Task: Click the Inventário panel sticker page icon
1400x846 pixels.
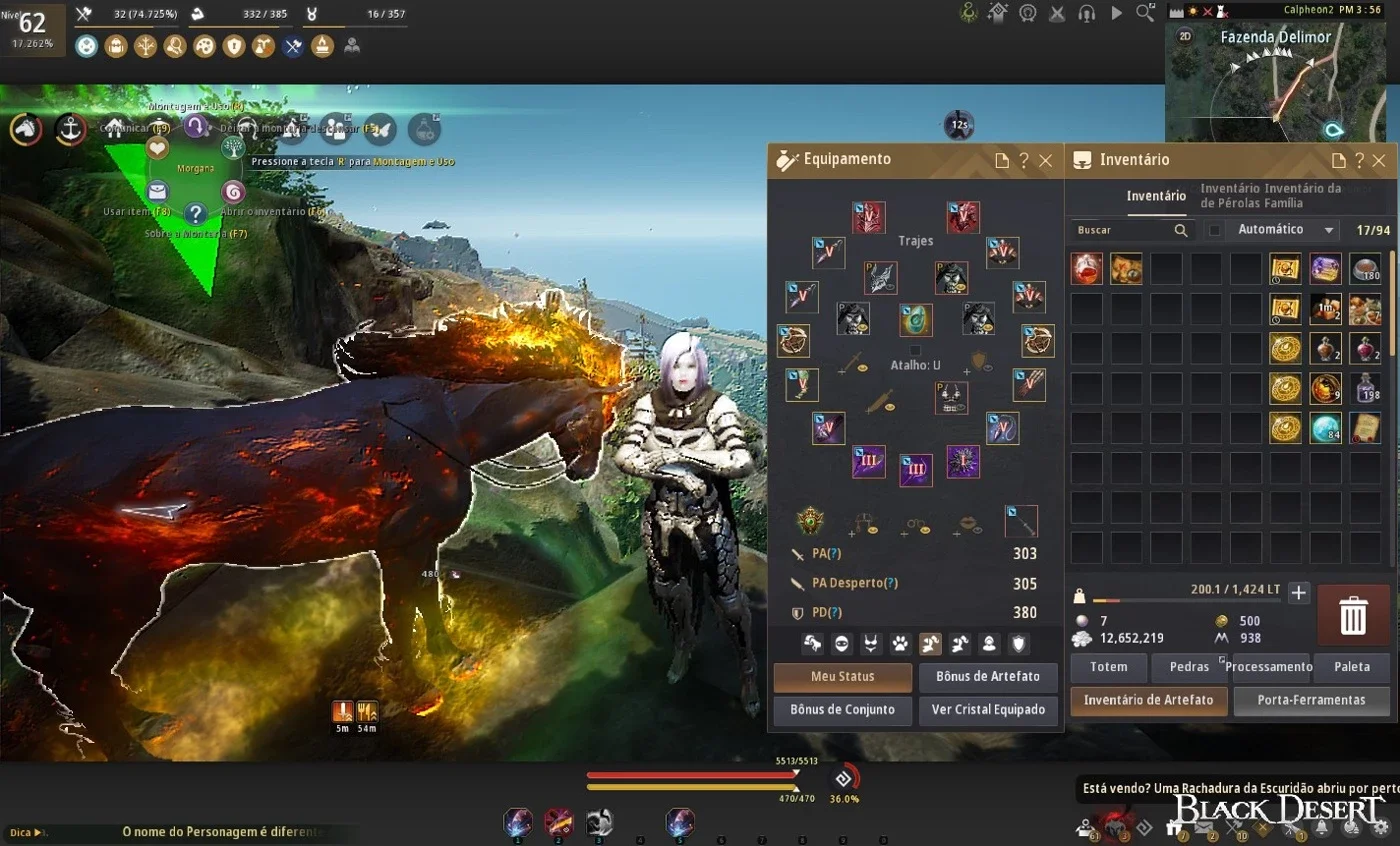Action: (x=1339, y=160)
